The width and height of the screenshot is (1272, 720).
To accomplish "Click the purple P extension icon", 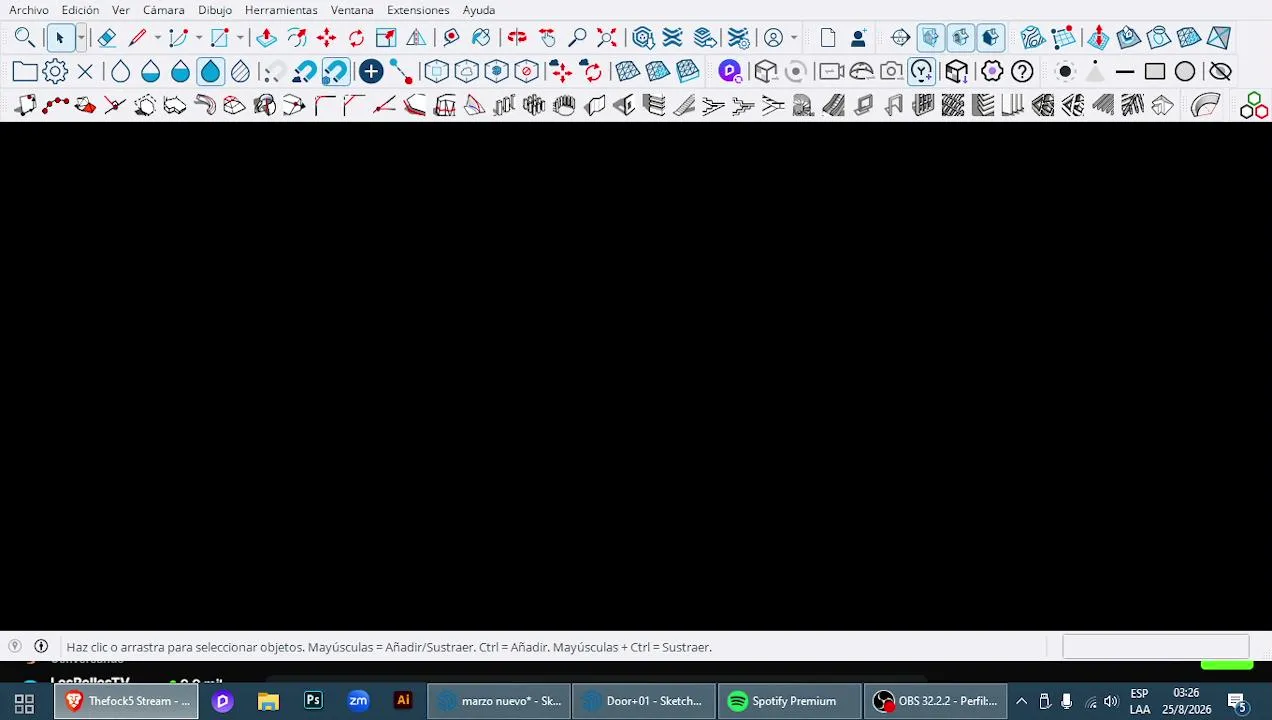I will [x=729, y=72].
